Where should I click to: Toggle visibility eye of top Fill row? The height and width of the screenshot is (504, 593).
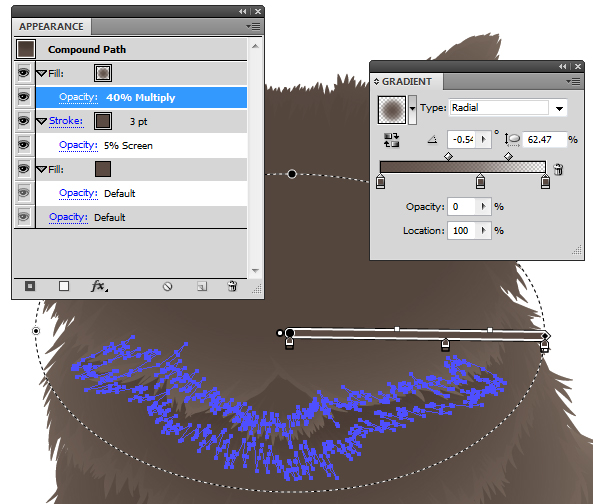click(x=24, y=73)
